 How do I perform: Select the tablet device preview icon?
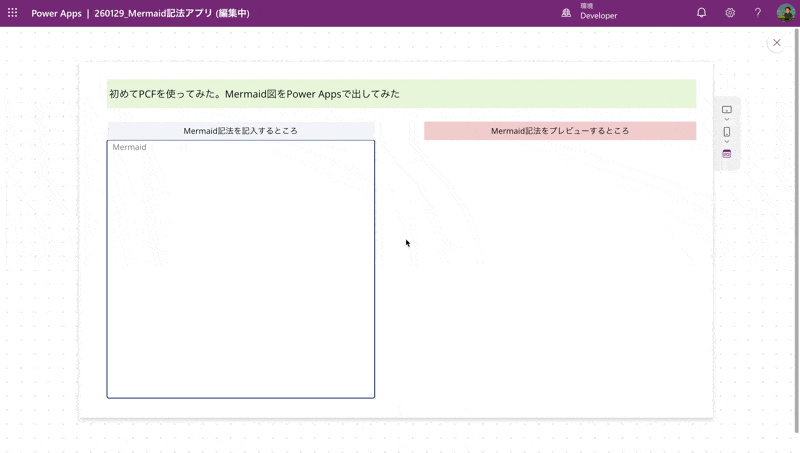pos(727,109)
